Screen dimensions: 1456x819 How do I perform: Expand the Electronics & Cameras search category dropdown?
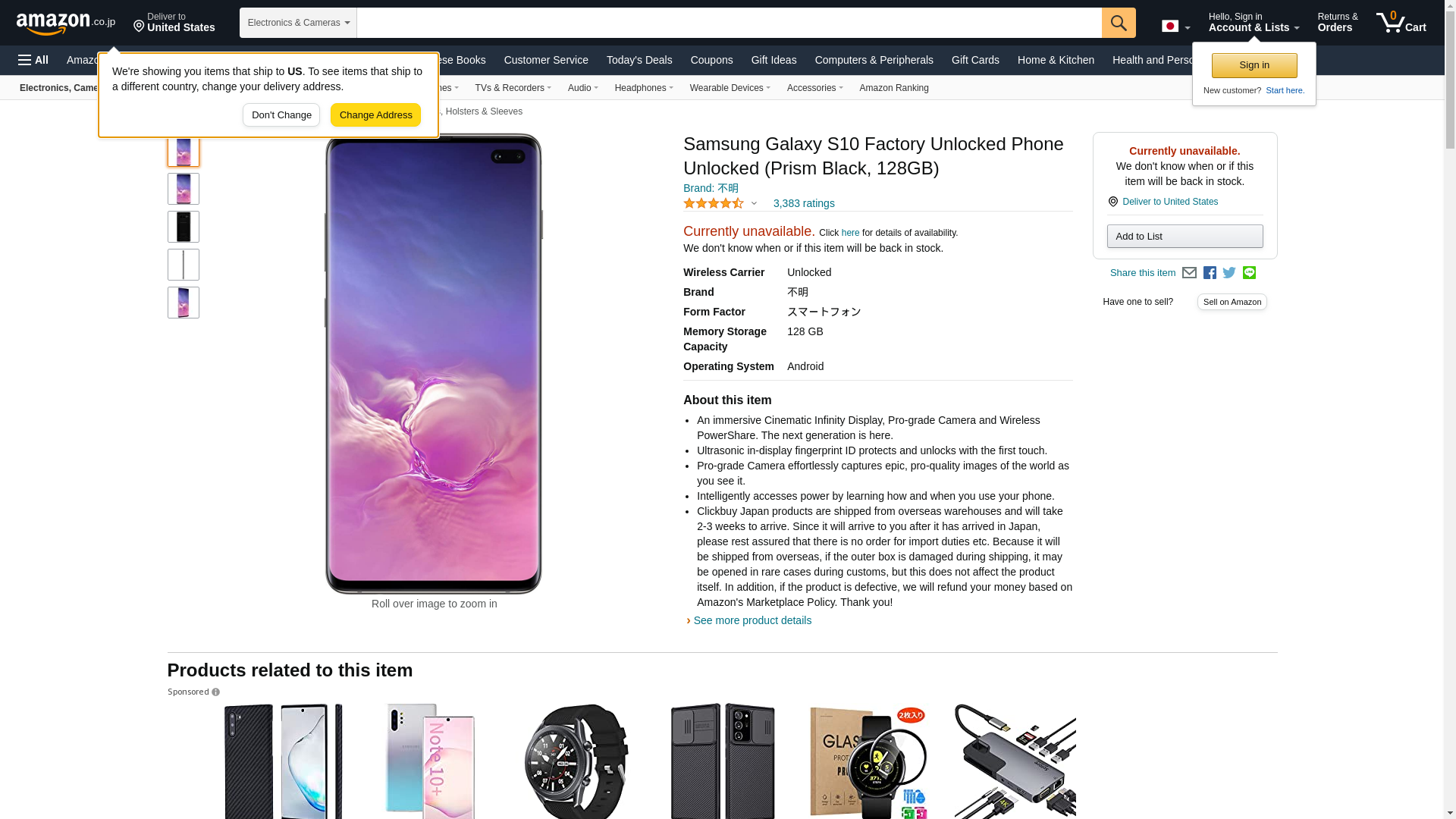(298, 23)
